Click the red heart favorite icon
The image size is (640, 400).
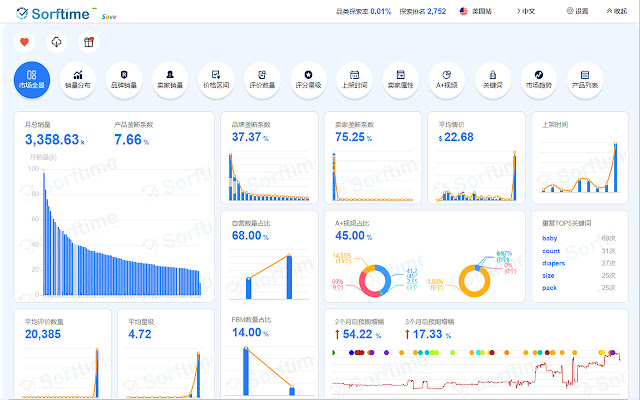pos(26,42)
